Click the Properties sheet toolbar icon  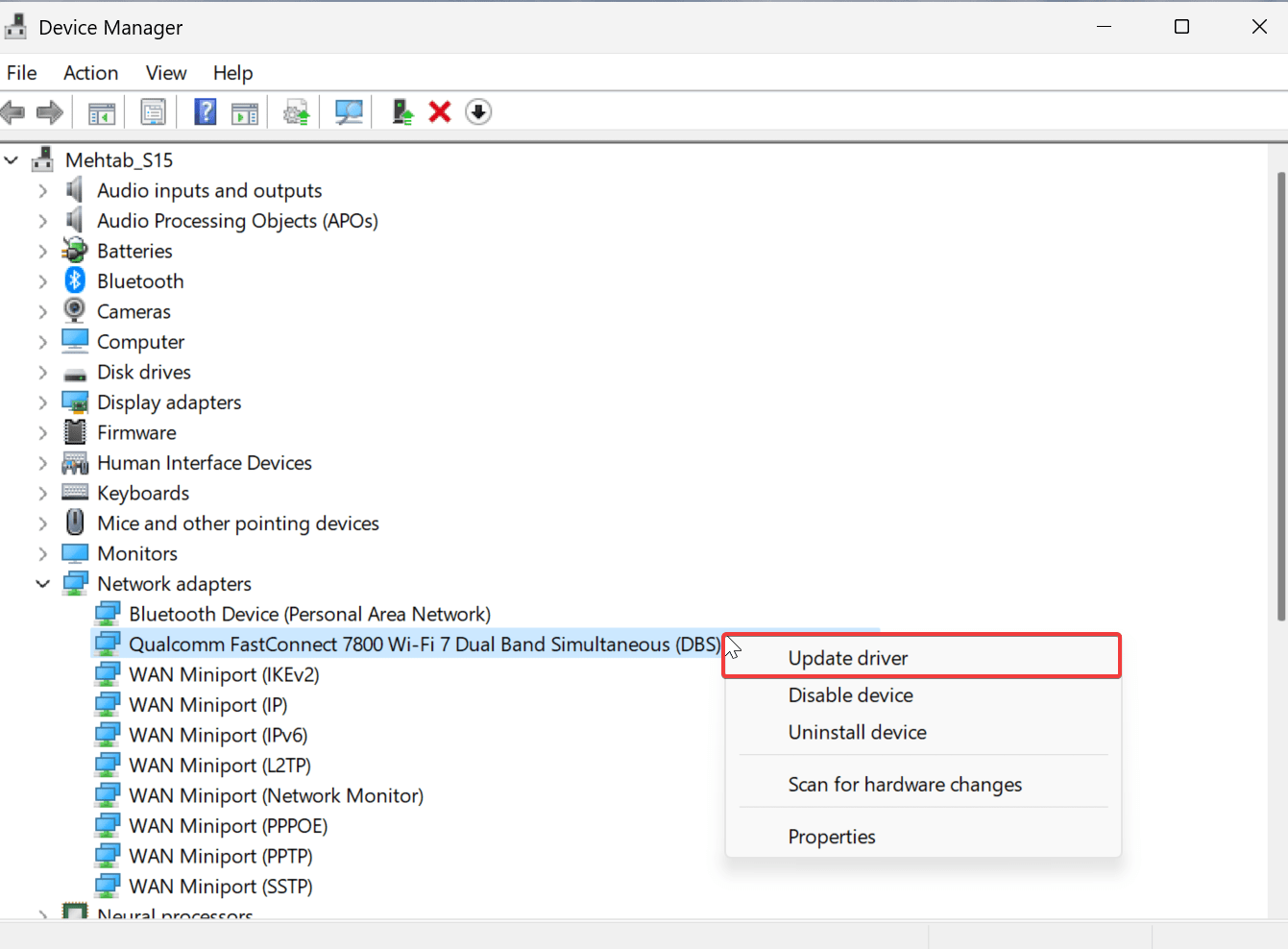click(x=153, y=112)
